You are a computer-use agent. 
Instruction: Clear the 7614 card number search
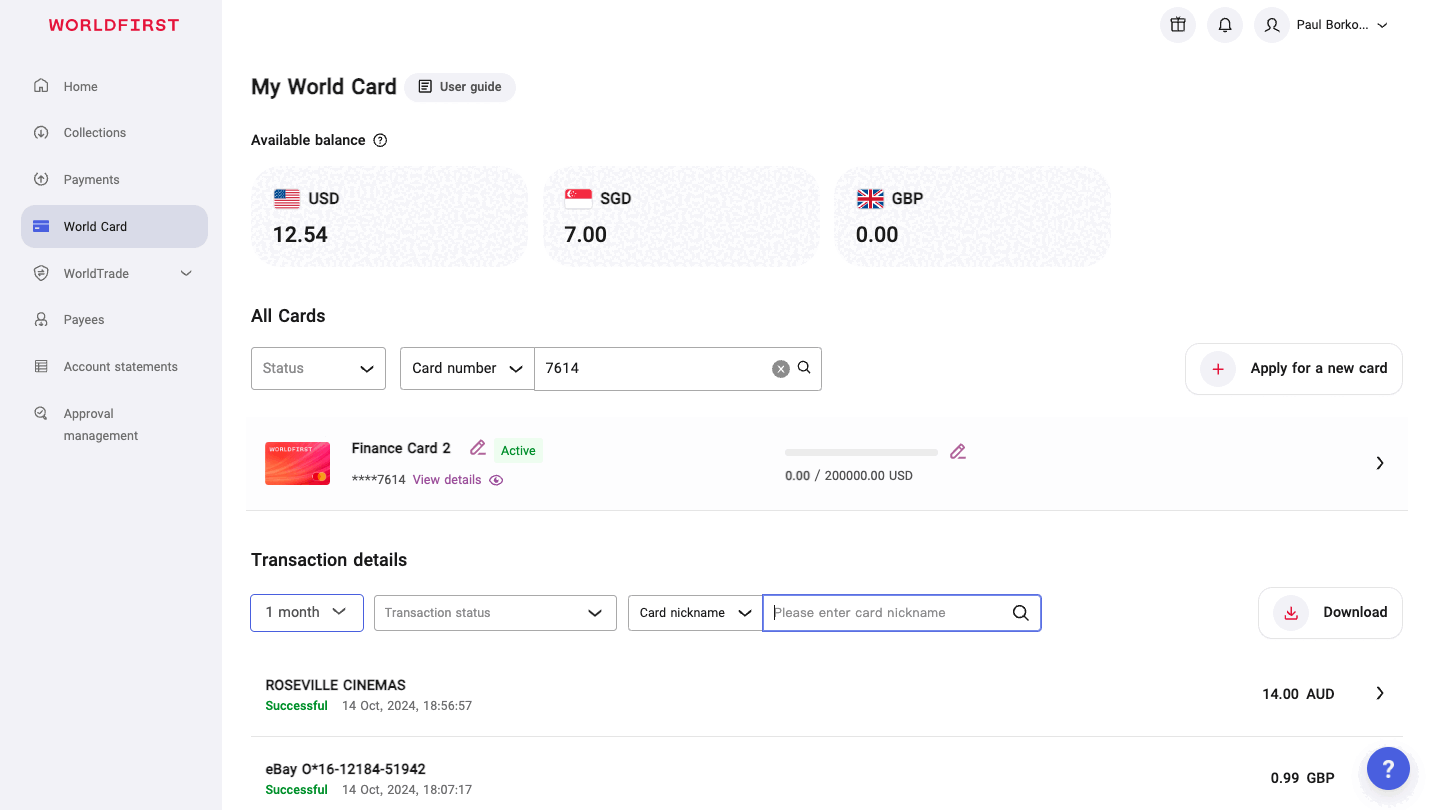point(781,369)
